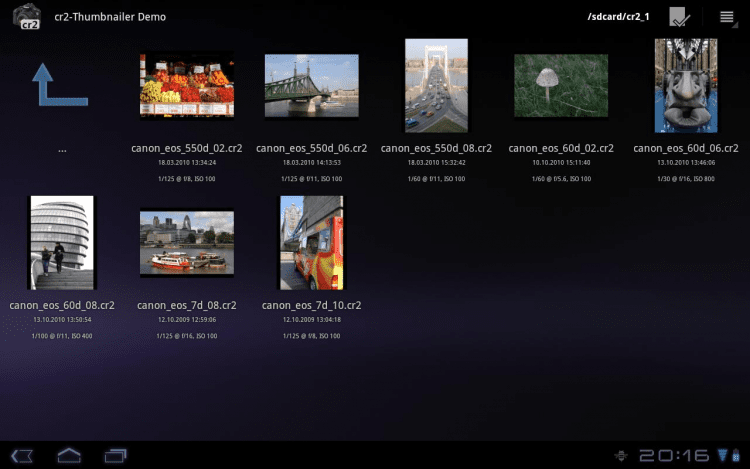Open the overflow menu icon

point(728,17)
